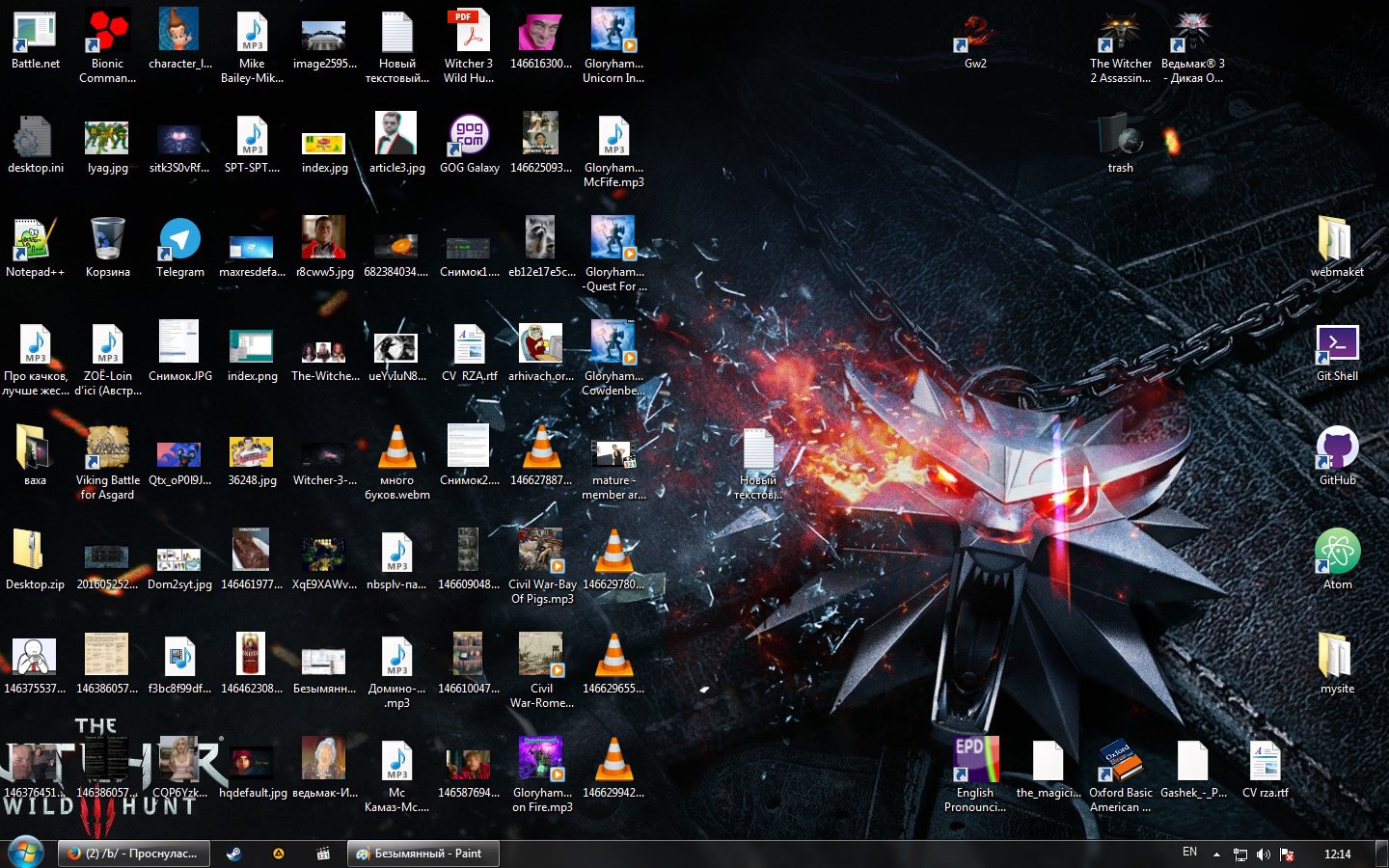Show hidden tray icons arrow
Image resolution: width=1389 pixels, height=868 pixels.
coord(1216,854)
